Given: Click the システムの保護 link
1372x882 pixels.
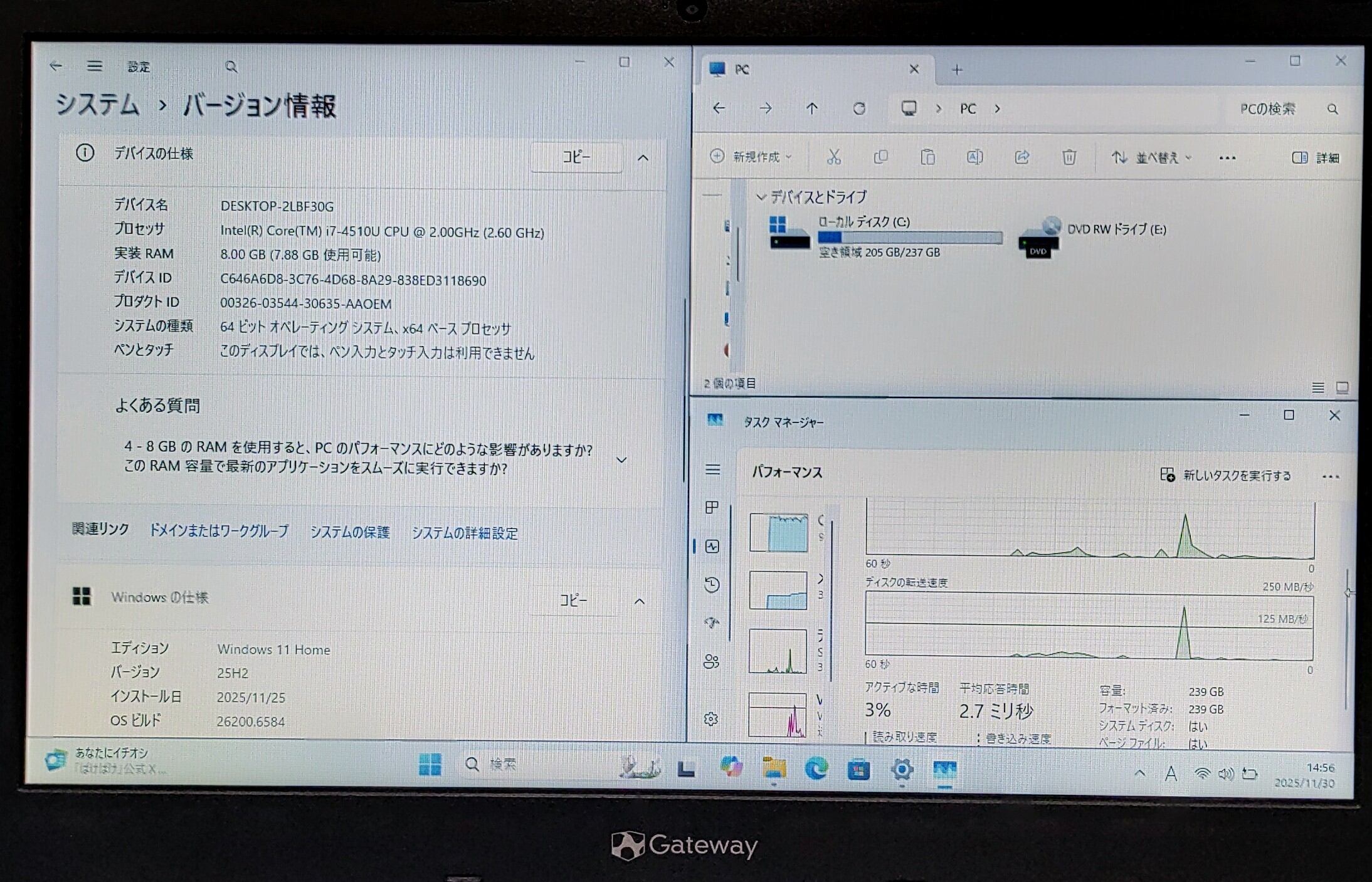Looking at the screenshot, I should [350, 532].
